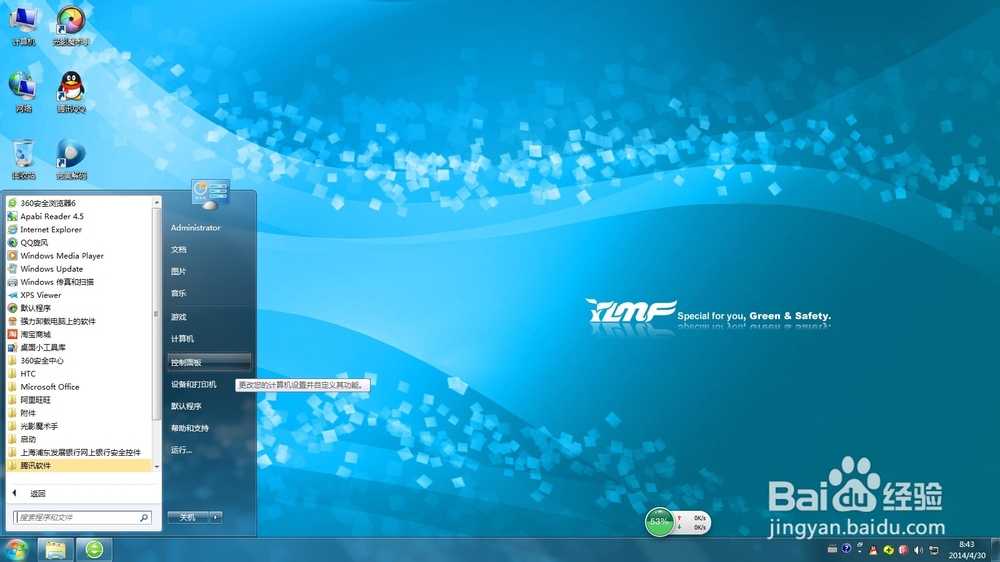Open the 计算机 desktop icon
The image size is (1000, 562).
click(23, 26)
